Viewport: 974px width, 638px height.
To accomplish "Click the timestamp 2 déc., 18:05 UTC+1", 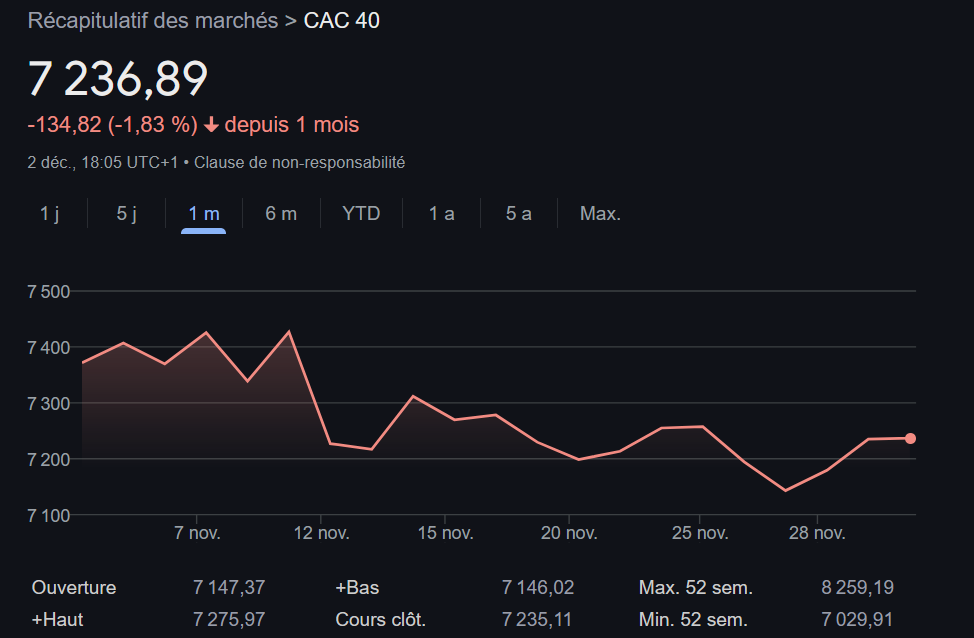I will point(102,163).
